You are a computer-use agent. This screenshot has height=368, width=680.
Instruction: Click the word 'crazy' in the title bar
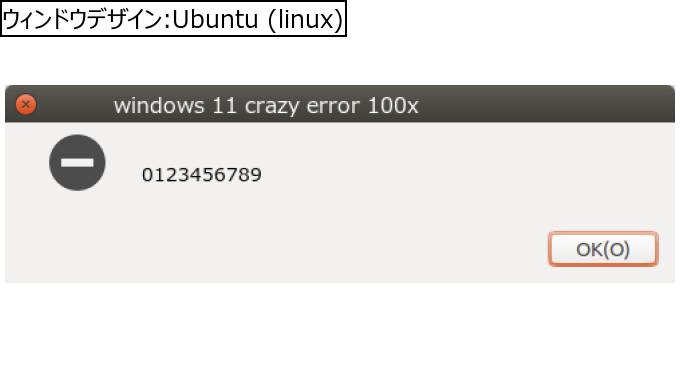coord(271,107)
